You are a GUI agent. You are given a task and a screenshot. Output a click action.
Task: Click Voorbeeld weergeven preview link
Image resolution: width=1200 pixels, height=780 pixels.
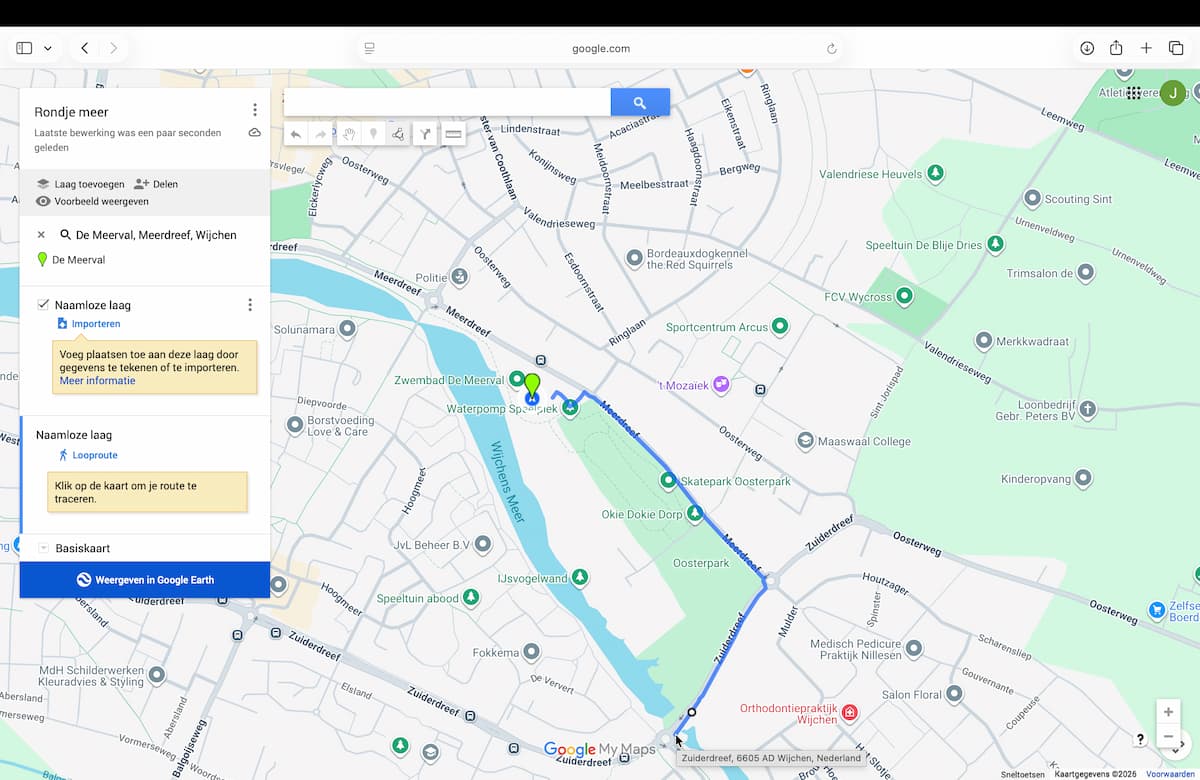pos(92,201)
